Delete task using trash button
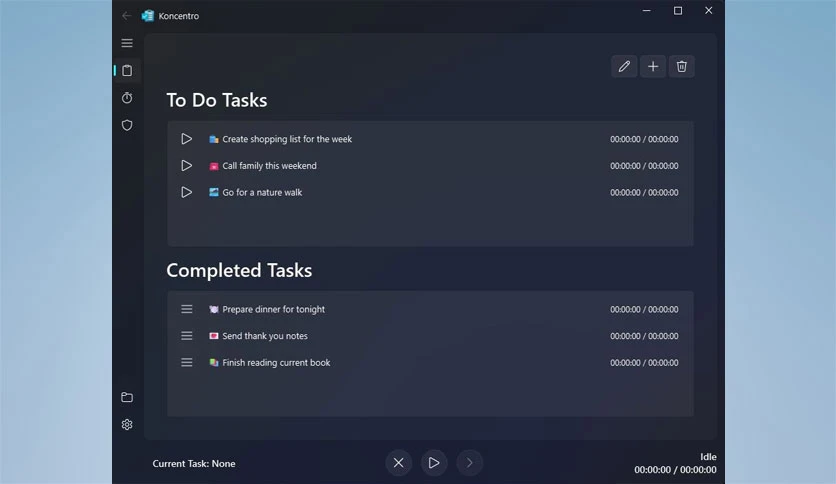This screenshot has width=836, height=484. (681, 67)
